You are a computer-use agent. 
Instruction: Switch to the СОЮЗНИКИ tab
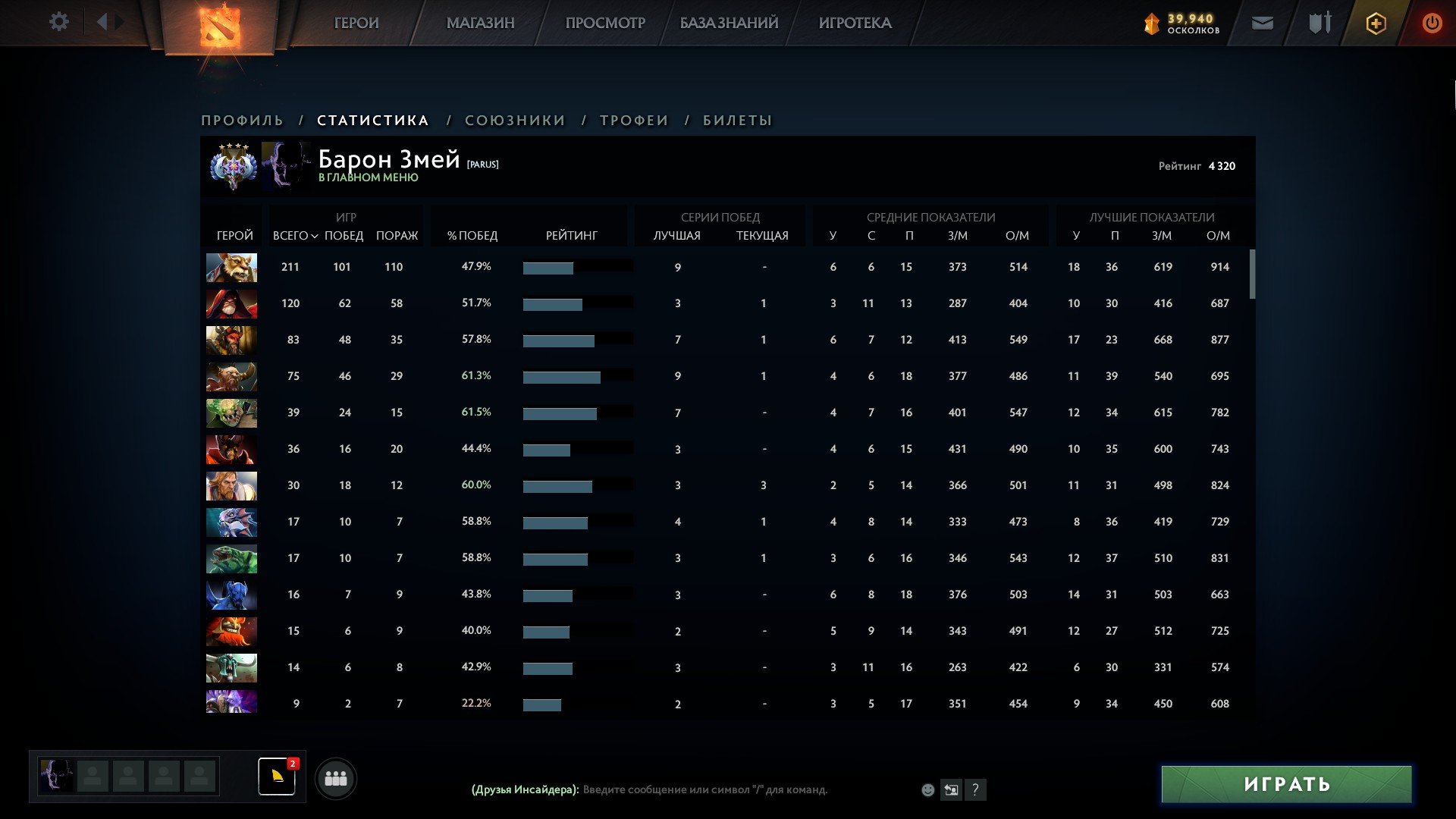point(515,121)
